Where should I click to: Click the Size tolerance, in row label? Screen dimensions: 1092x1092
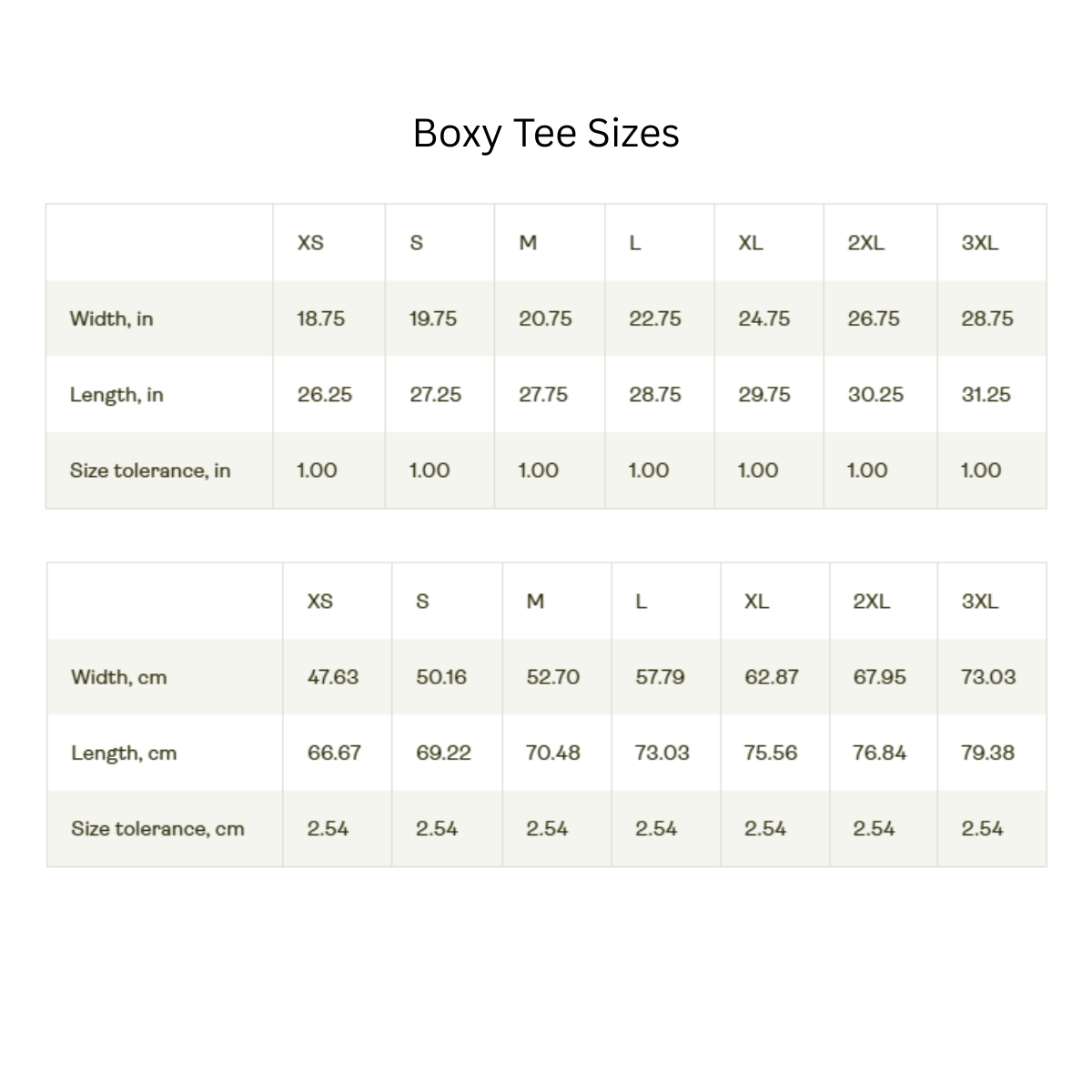point(150,470)
